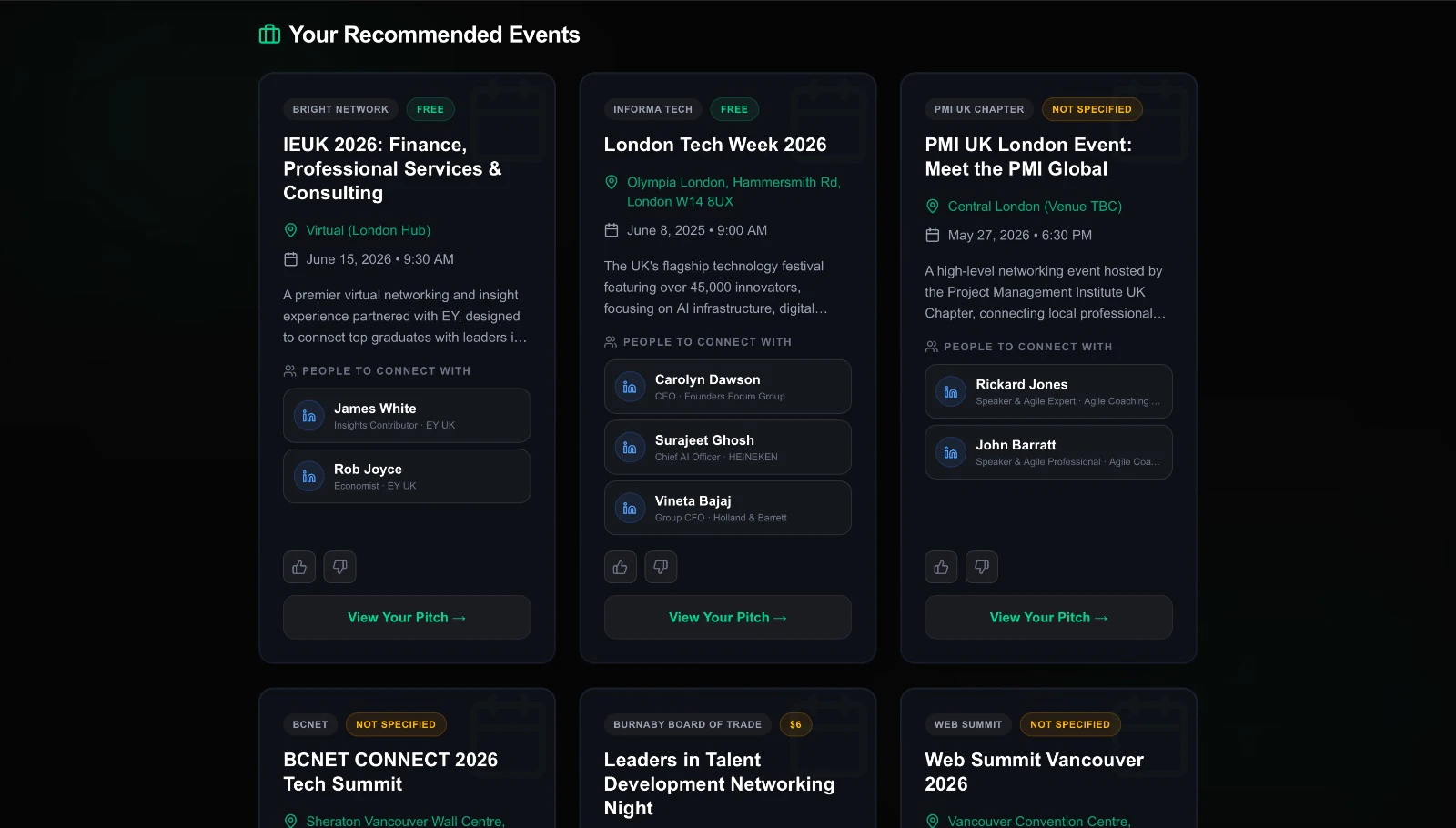Viewport: 1456px width, 828px height.
Task: Click the FREE badge on London Tech Week
Action: click(734, 109)
